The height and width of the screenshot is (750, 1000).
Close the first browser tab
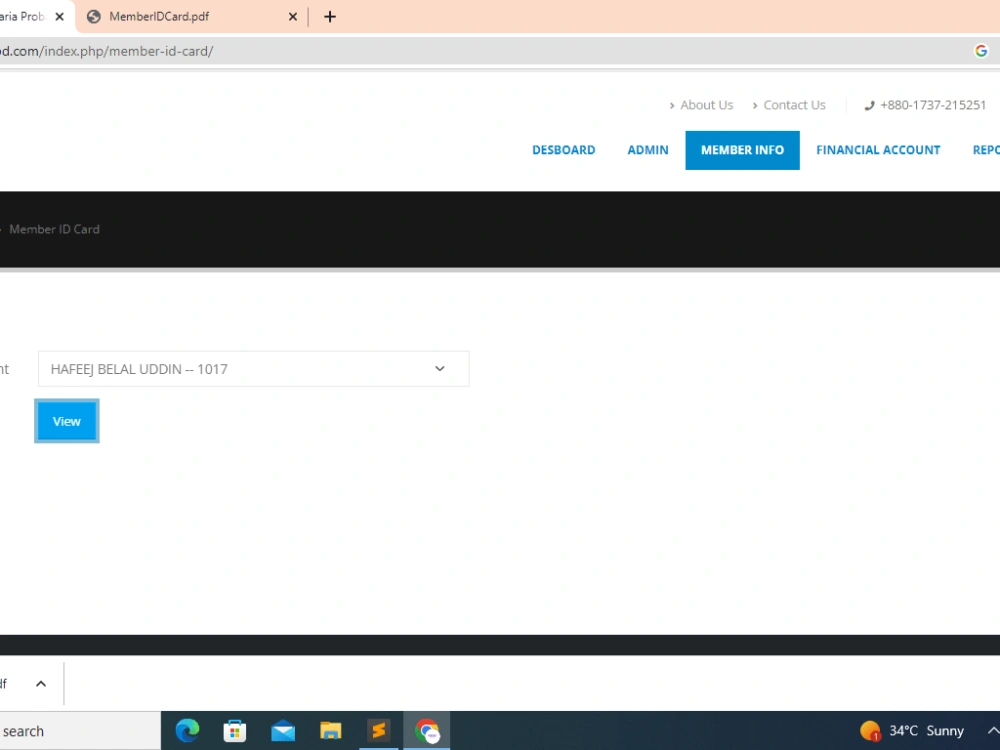(59, 17)
